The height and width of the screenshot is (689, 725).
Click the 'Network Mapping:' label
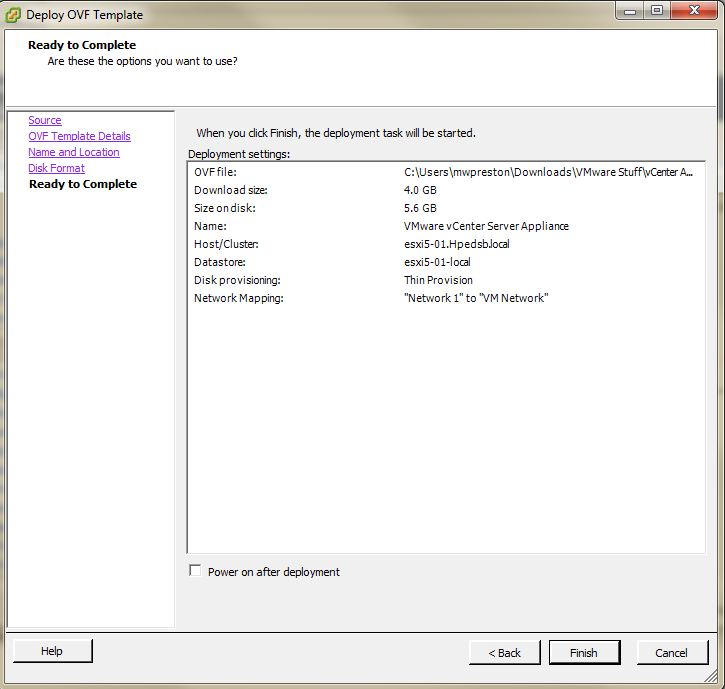239,298
